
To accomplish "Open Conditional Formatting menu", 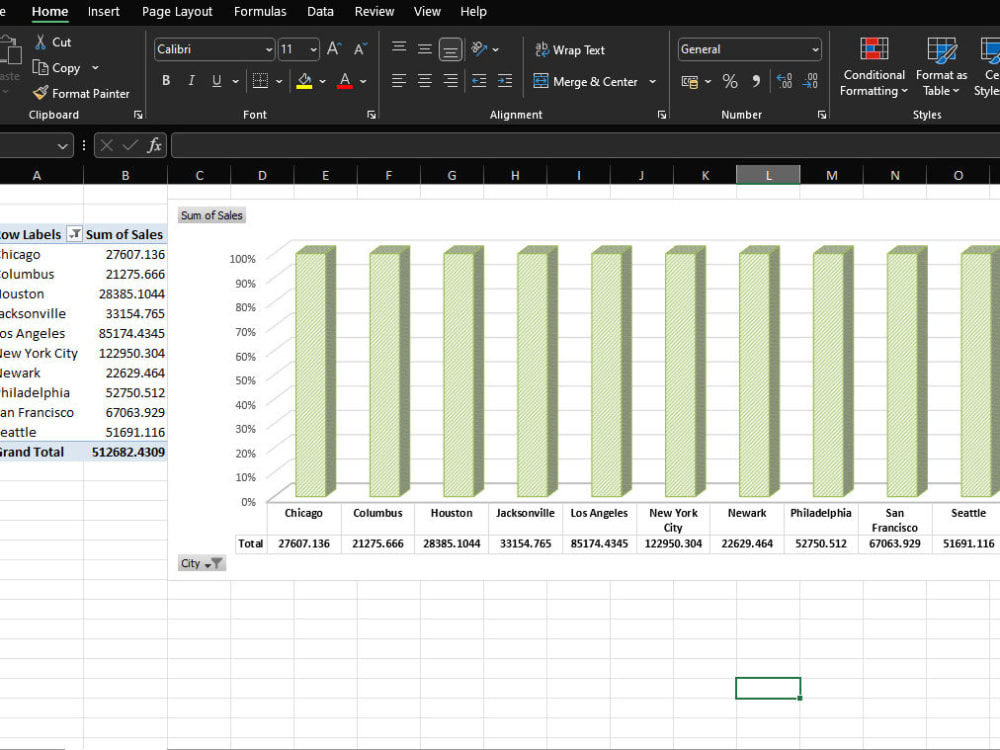I will click(x=874, y=66).
